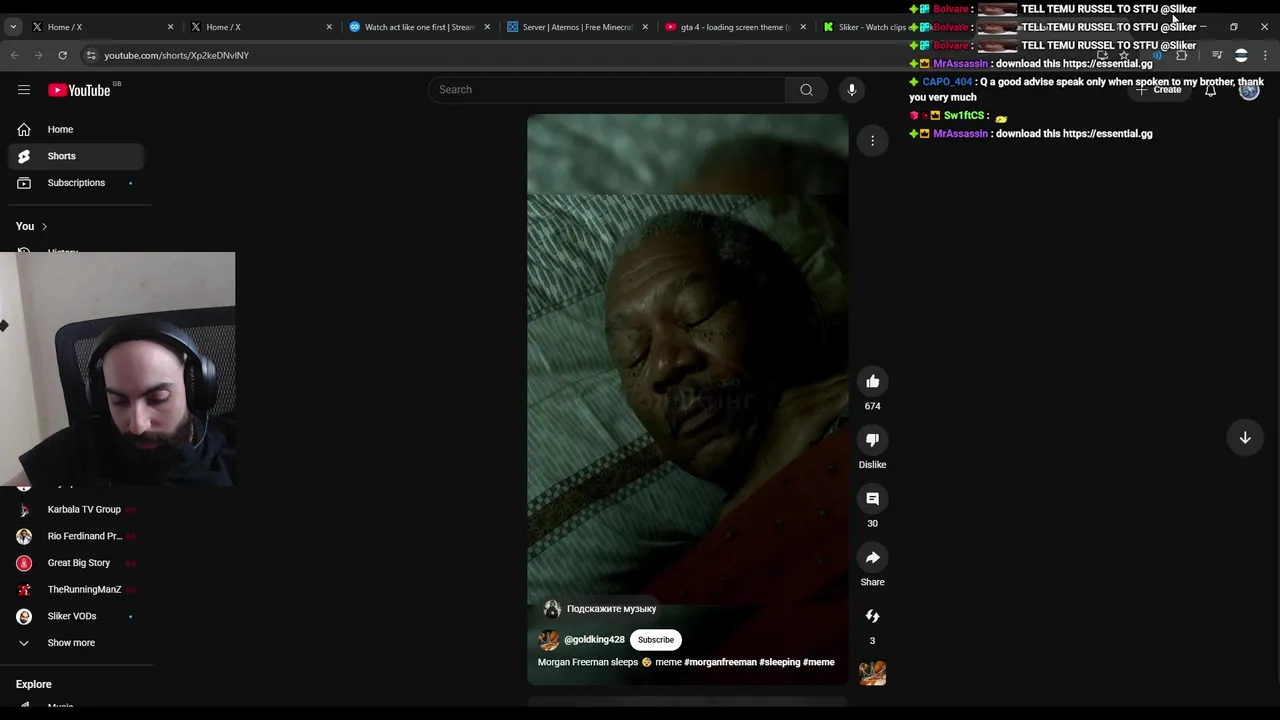
Task: Select Shorts in the sidebar
Action: [76, 156]
